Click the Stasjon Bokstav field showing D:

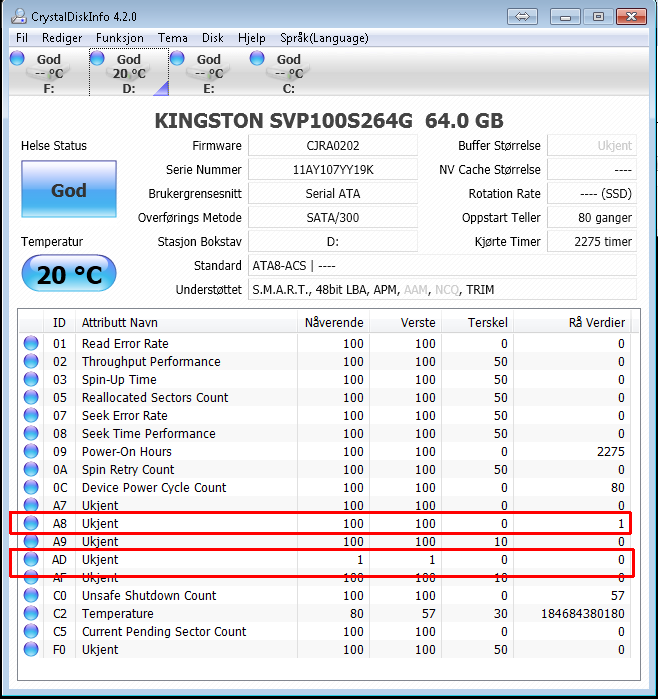click(333, 242)
